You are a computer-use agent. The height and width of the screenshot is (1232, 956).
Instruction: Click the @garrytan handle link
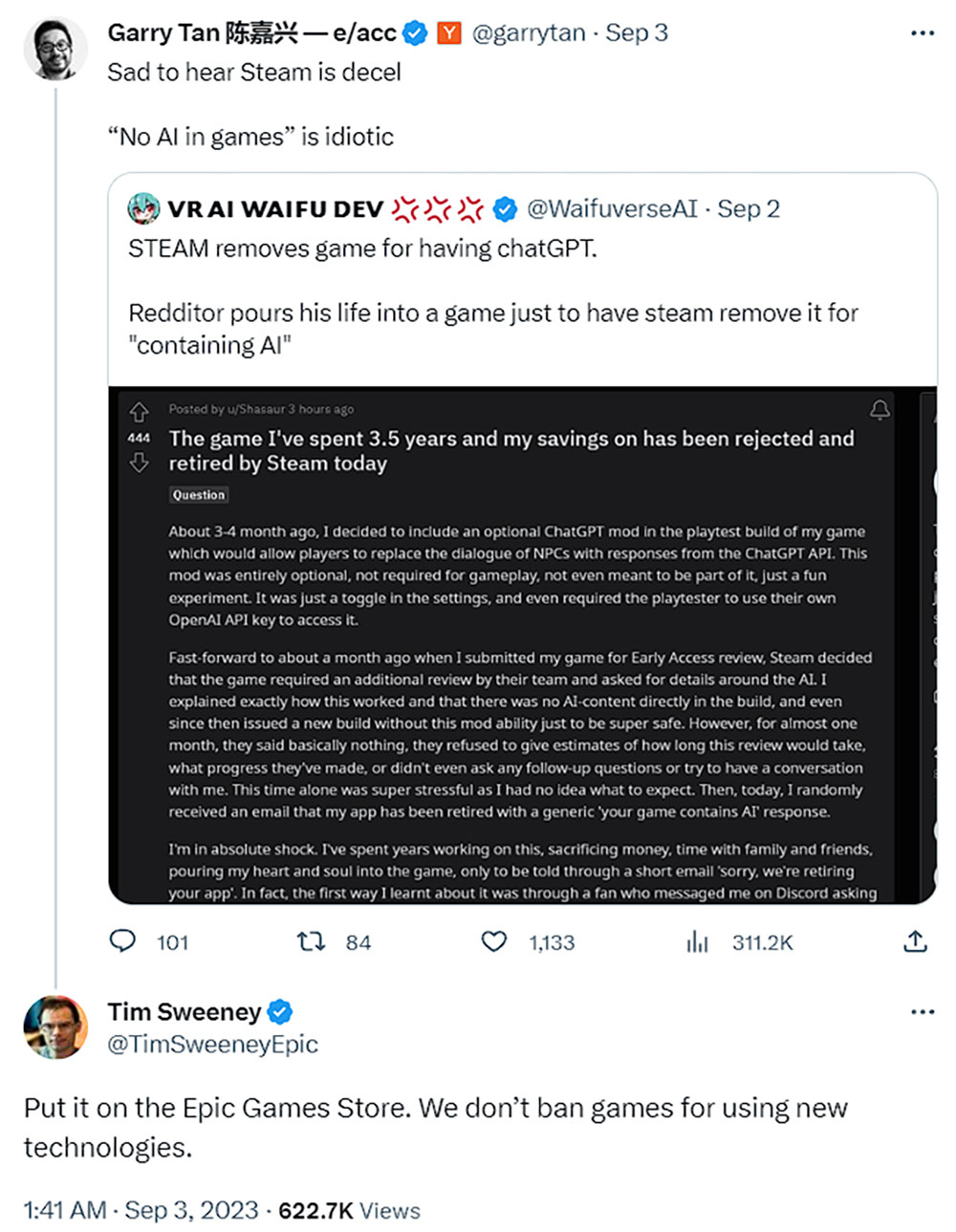point(529,33)
